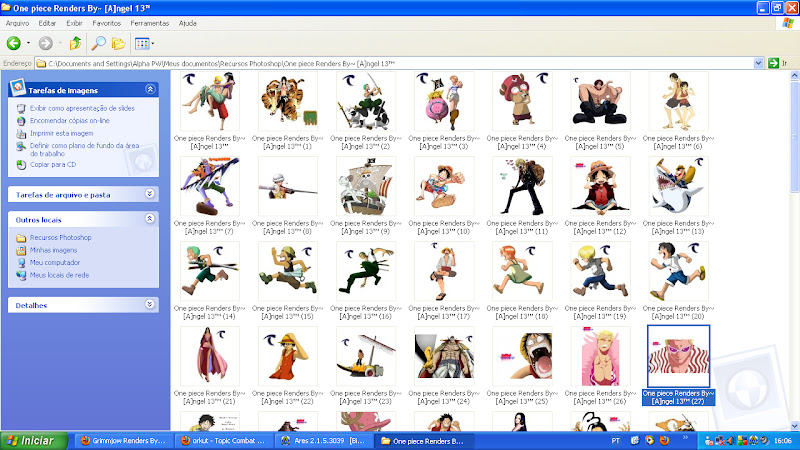Click Imprimir esta imagem link

(61, 133)
